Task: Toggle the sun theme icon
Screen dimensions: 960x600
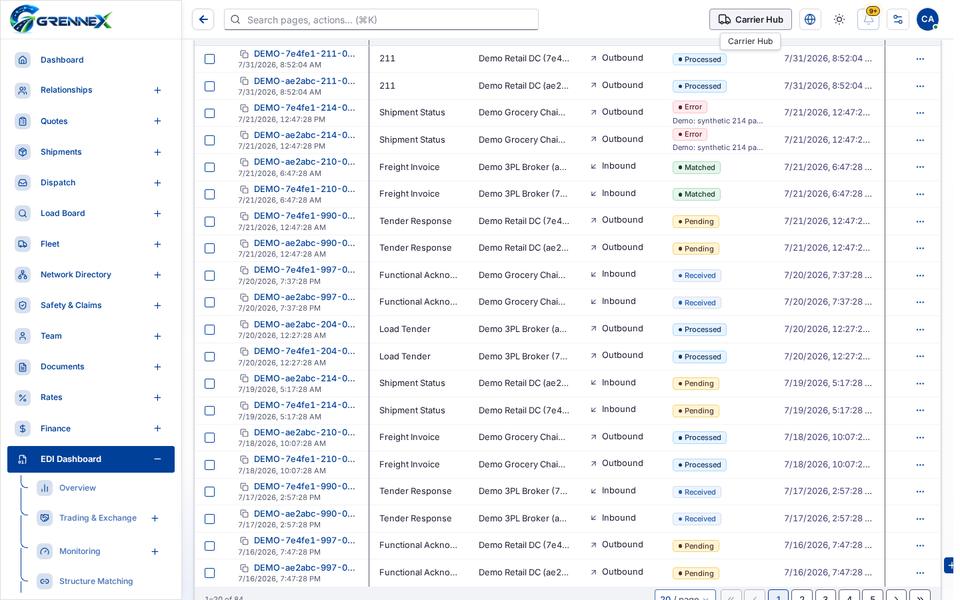Action: 839,20
